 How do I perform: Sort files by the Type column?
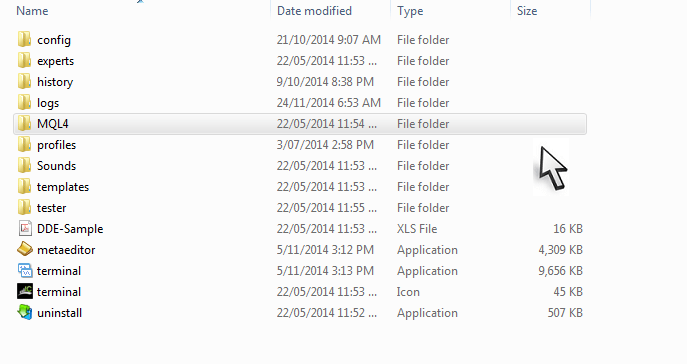410,11
